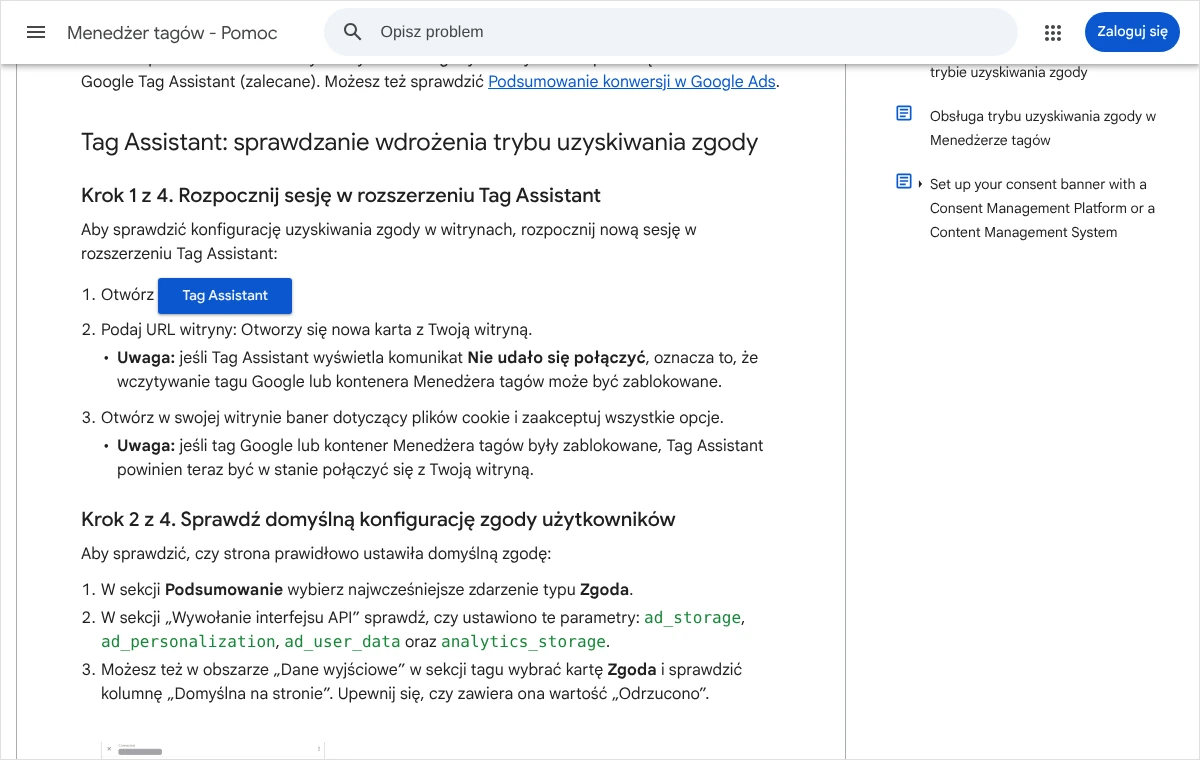
Task: Click the analytics_storage code parameter
Action: pos(523,642)
